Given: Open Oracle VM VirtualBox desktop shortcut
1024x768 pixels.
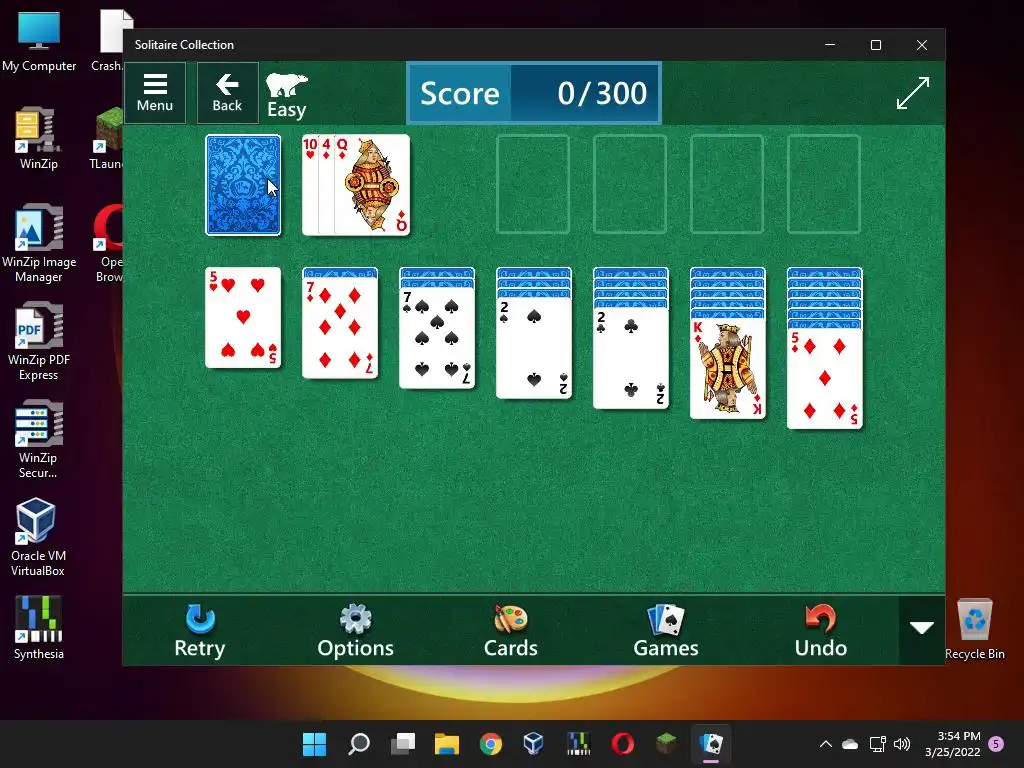Looking at the screenshot, I should (x=39, y=537).
